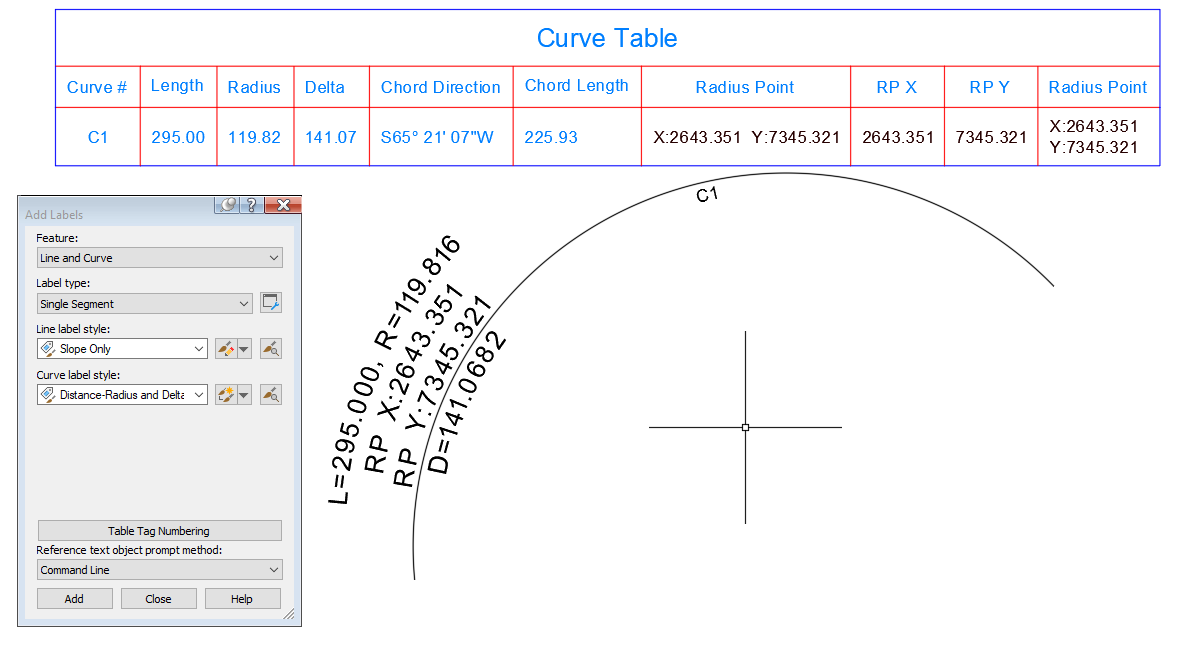The height and width of the screenshot is (657, 1178).
Task: Click the Close button in the dialog
Action: tap(158, 598)
